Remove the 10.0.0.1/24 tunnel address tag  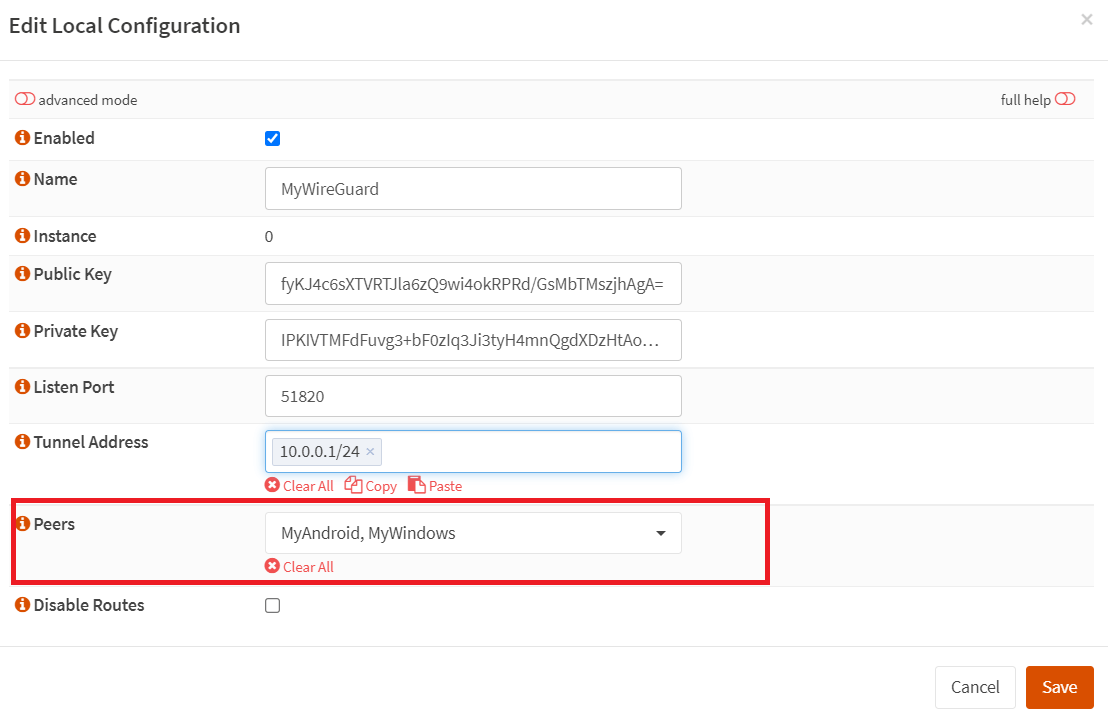pos(370,452)
